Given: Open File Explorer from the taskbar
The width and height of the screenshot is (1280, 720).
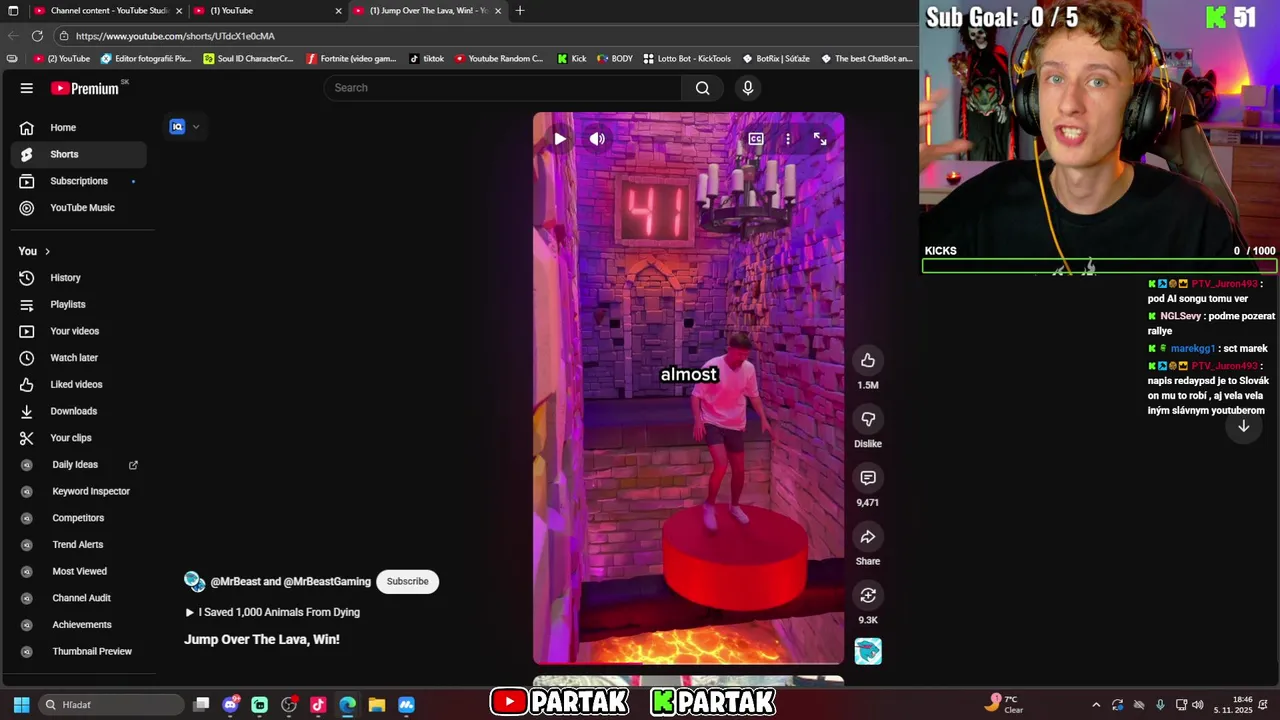Looking at the screenshot, I should pyautogui.click(x=377, y=705).
